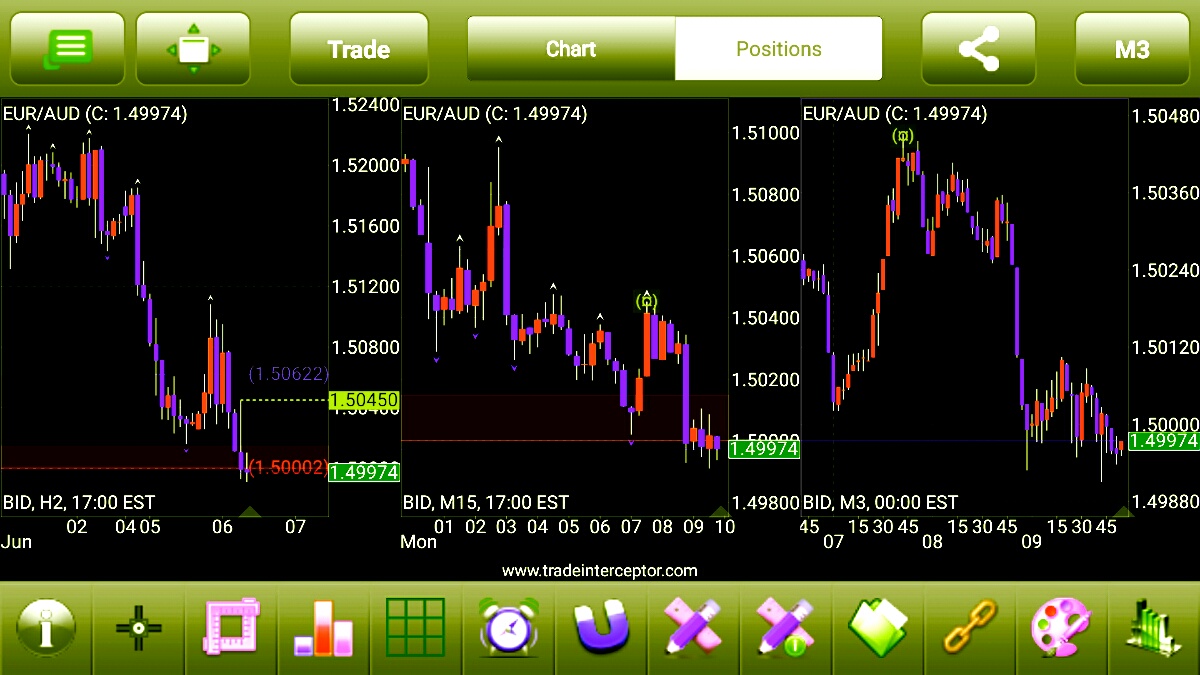Click the 1.49974 price tag on H2 chart

pyautogui.click(x=364, y=472)
